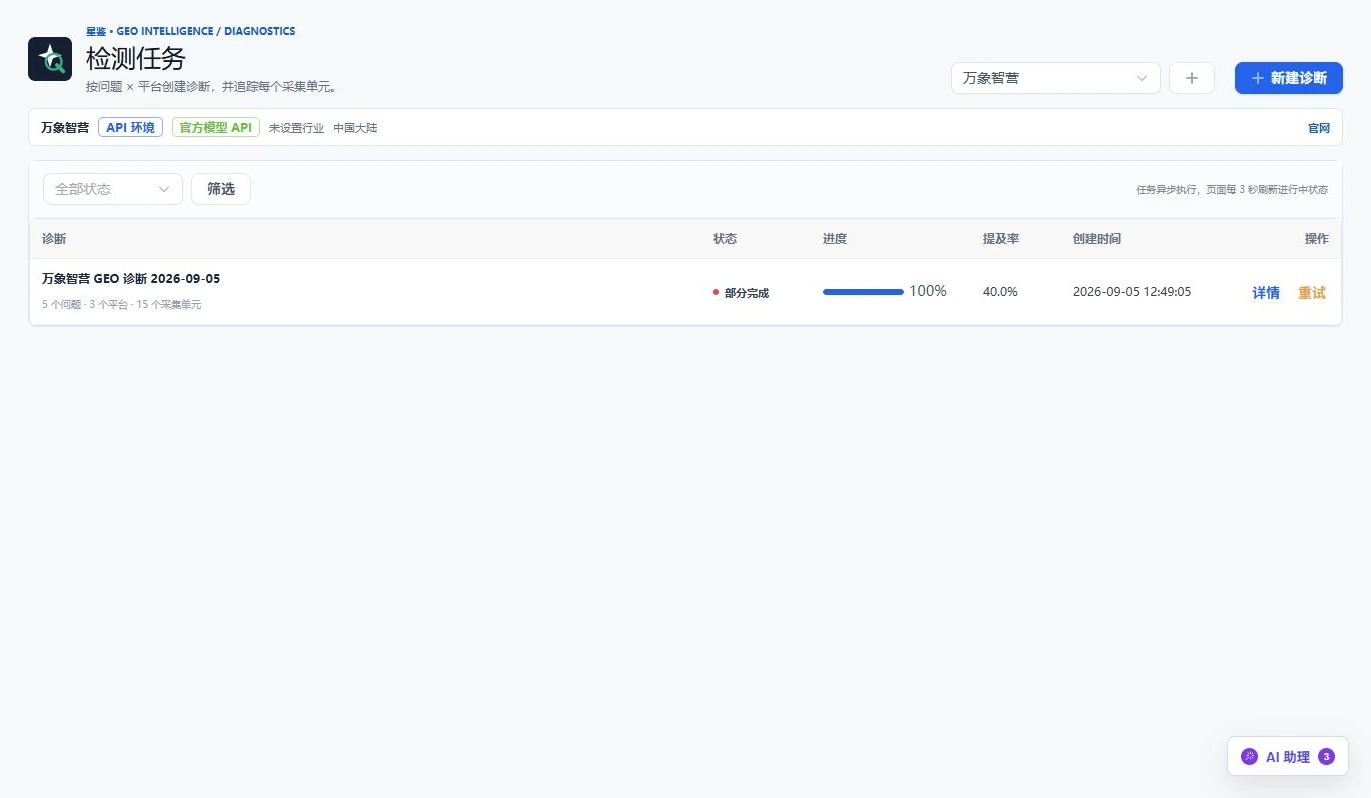Open the 全部状态 status filter dropdown

pyautogui.click(x=113, y=189)
